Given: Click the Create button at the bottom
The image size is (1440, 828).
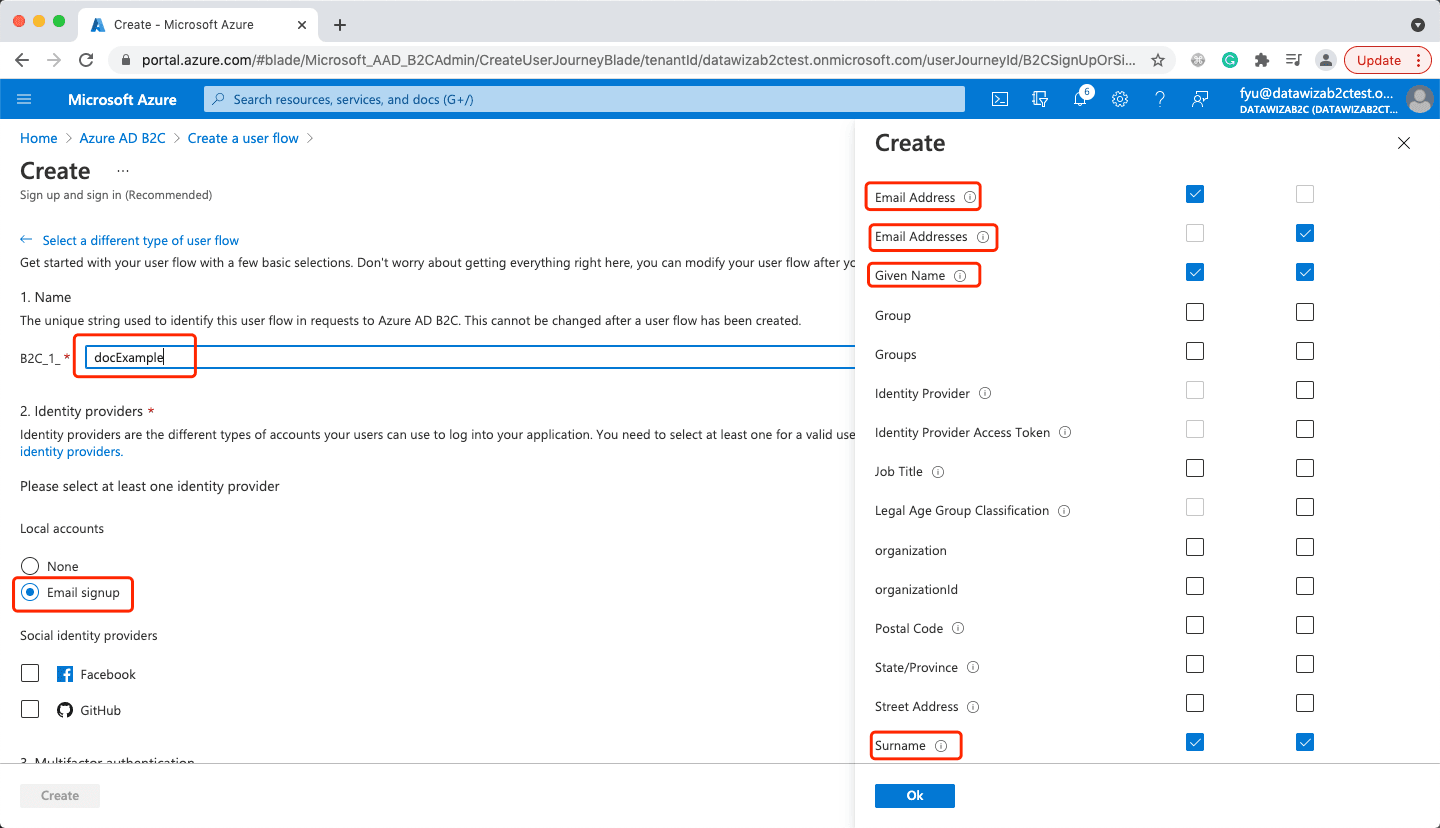Looking at the screenshot, I should point(60,796).
